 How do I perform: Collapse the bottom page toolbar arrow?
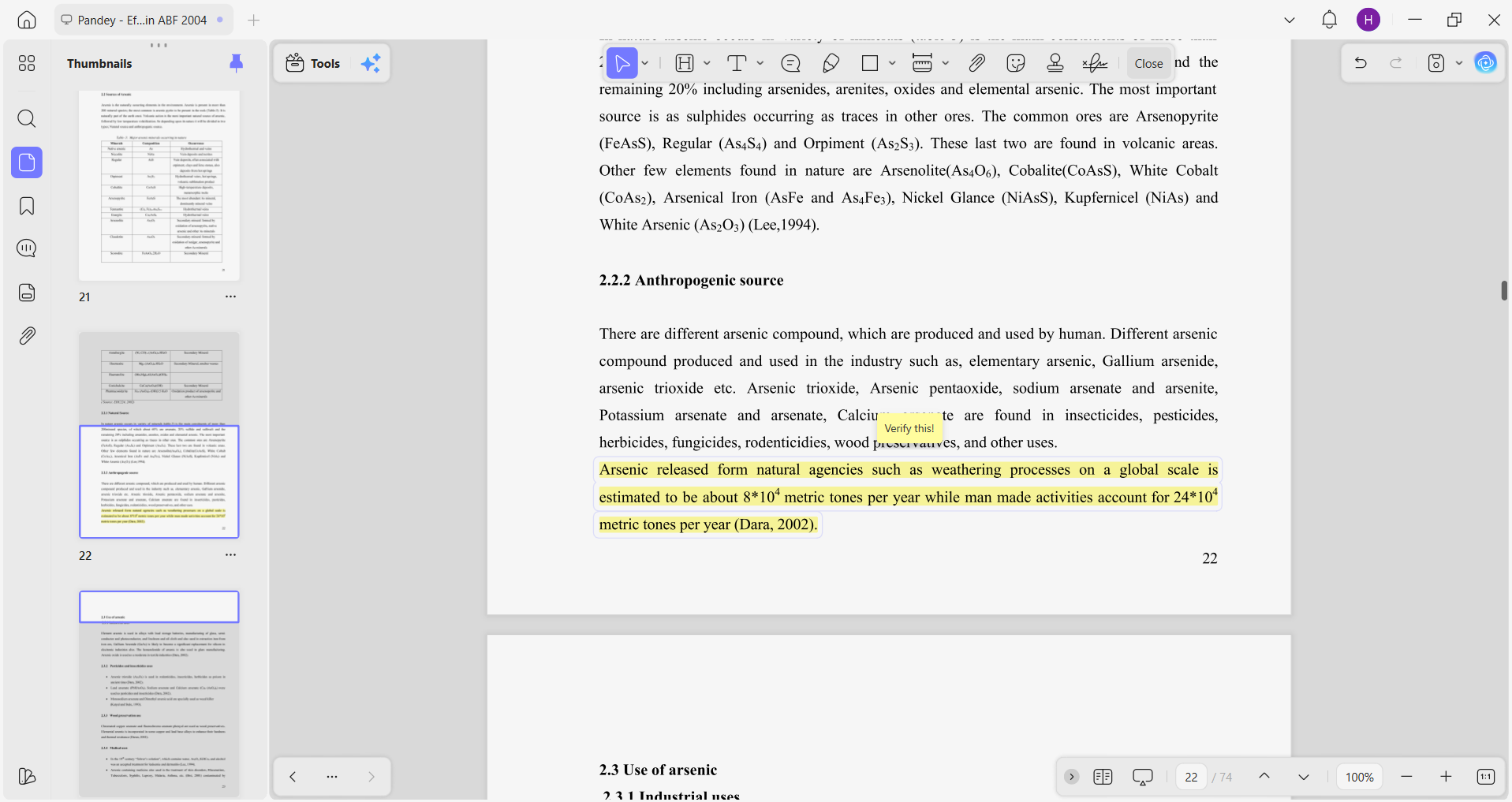click(x=1071, y=777)
